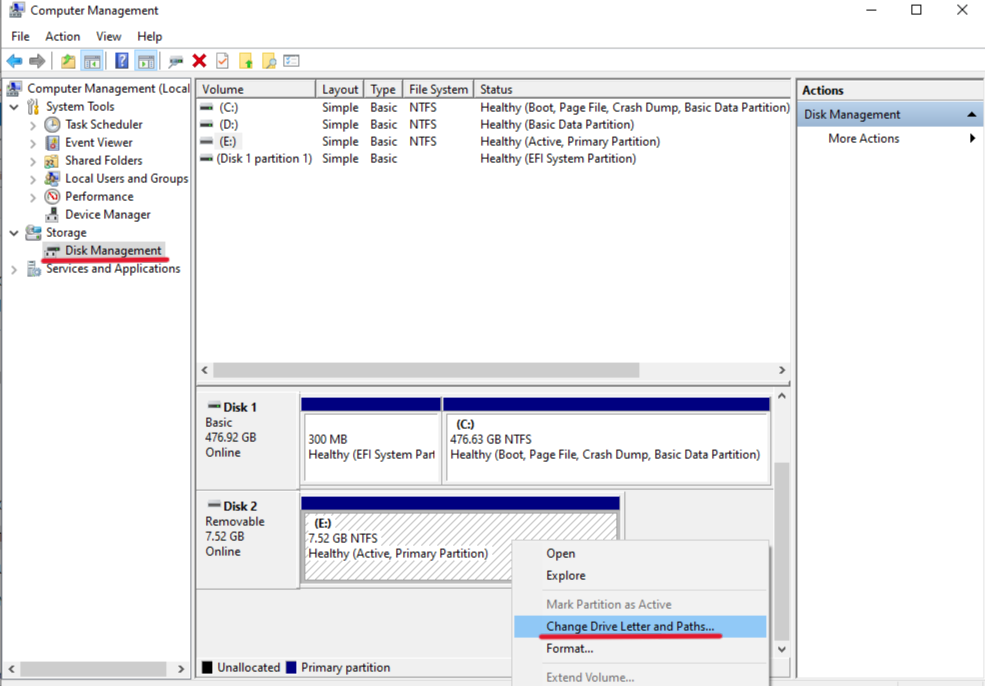Choose "Explore" from the context menu
This screenshot has height=686, width=985.
[566, 575]
